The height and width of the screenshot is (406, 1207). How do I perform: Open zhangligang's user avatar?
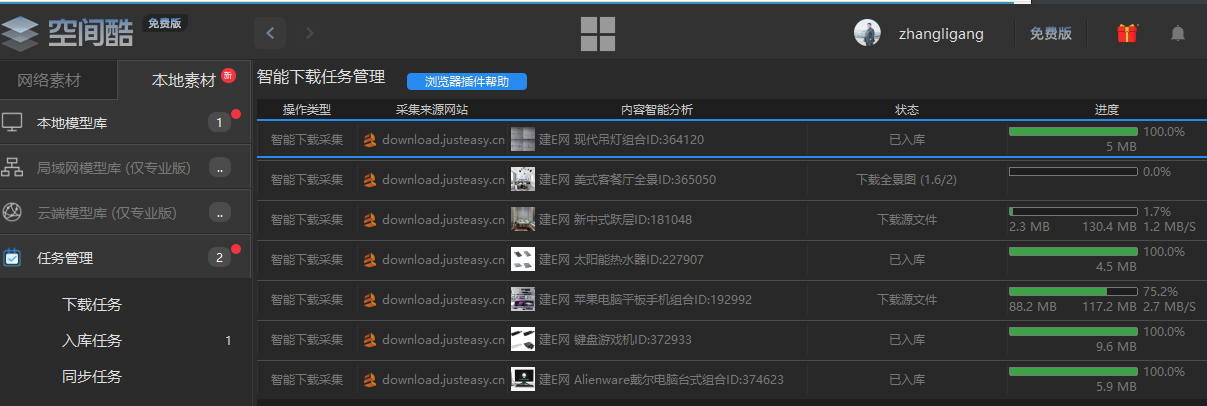pos(868,33)
